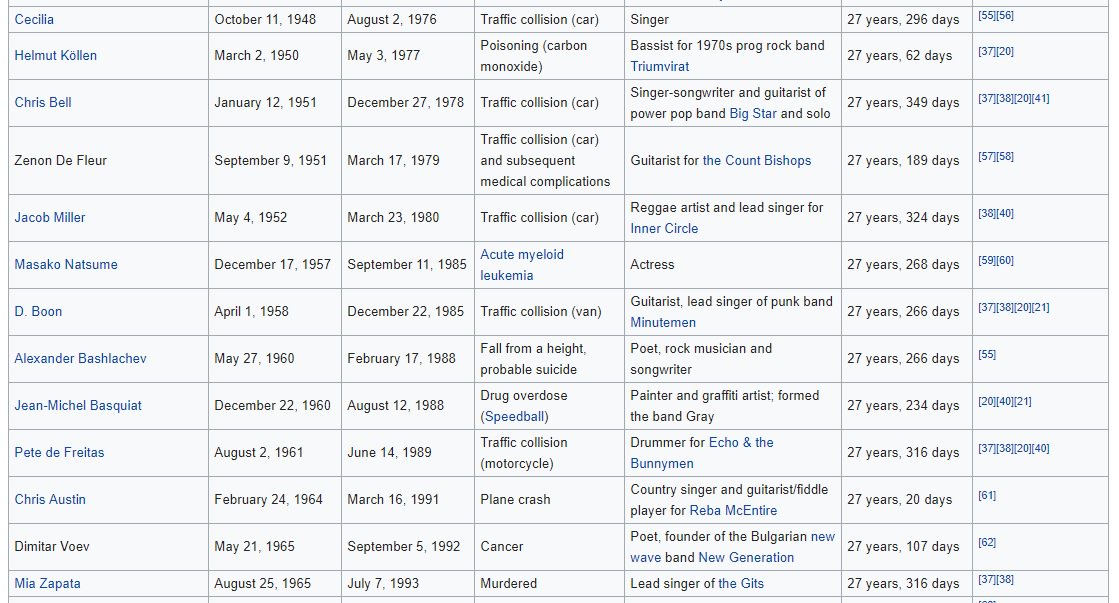Click the date March 23, 1980
The image size is (1119, 603).
pyautogui.click(x=393, y=217)
